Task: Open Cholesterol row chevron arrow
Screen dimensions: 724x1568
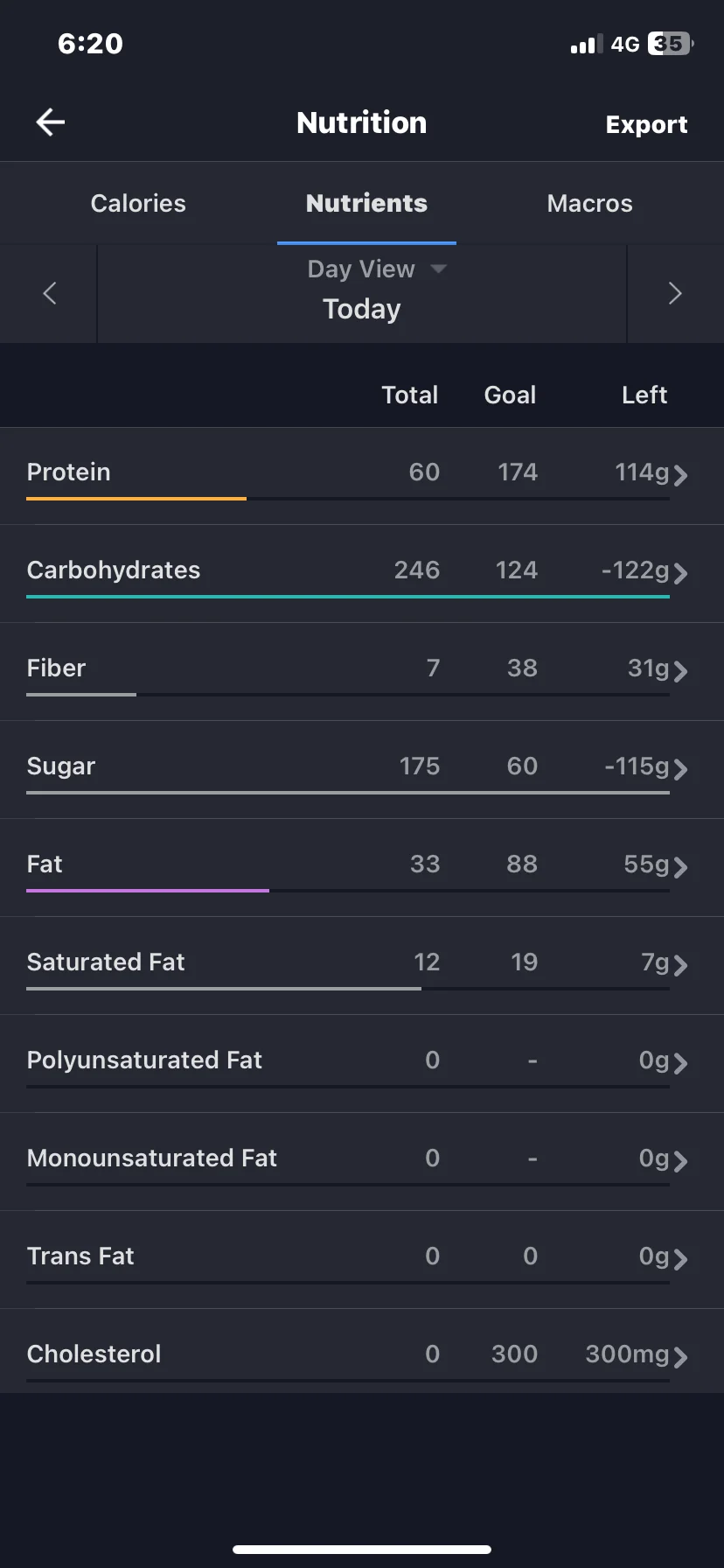Action: 680,1357
